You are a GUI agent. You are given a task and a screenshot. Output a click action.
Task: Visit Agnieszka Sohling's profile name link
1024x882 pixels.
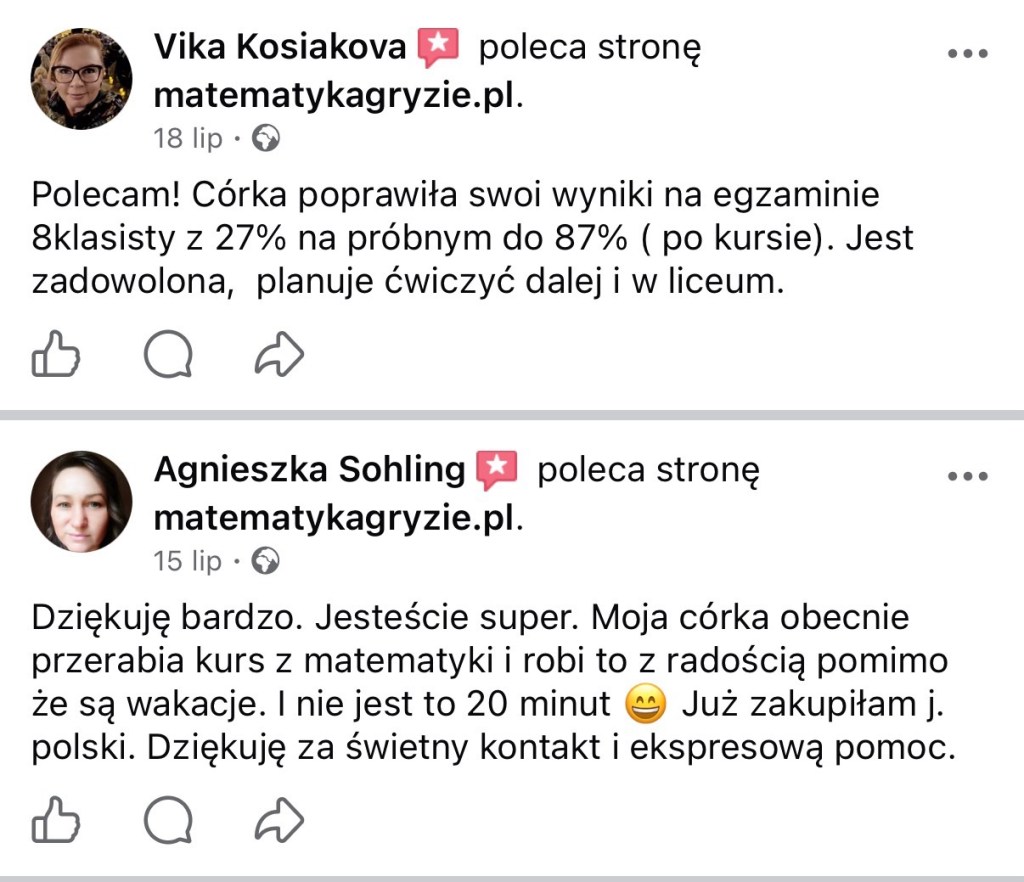click(310, 470)
